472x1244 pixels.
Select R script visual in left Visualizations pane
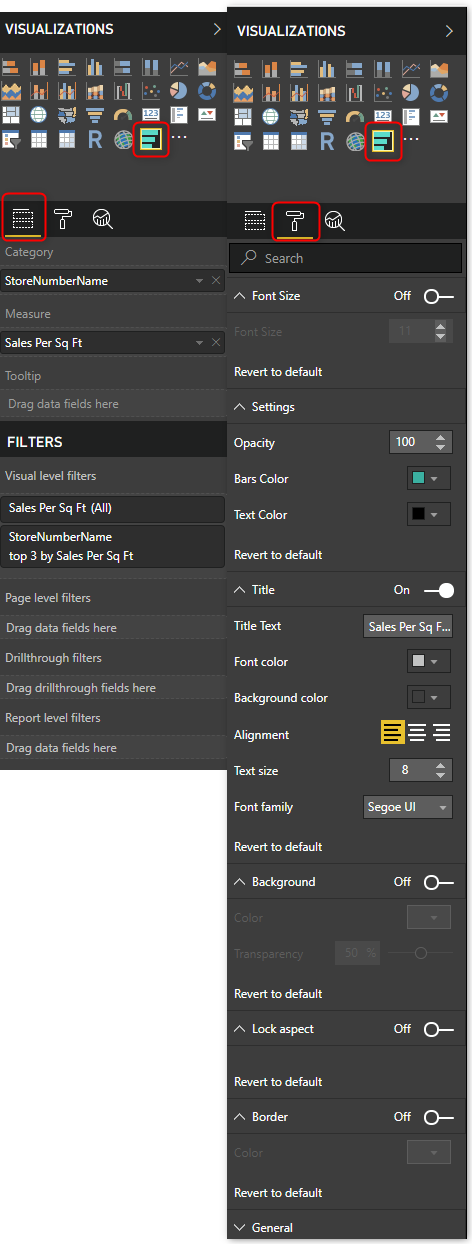[x=94, y=139]
